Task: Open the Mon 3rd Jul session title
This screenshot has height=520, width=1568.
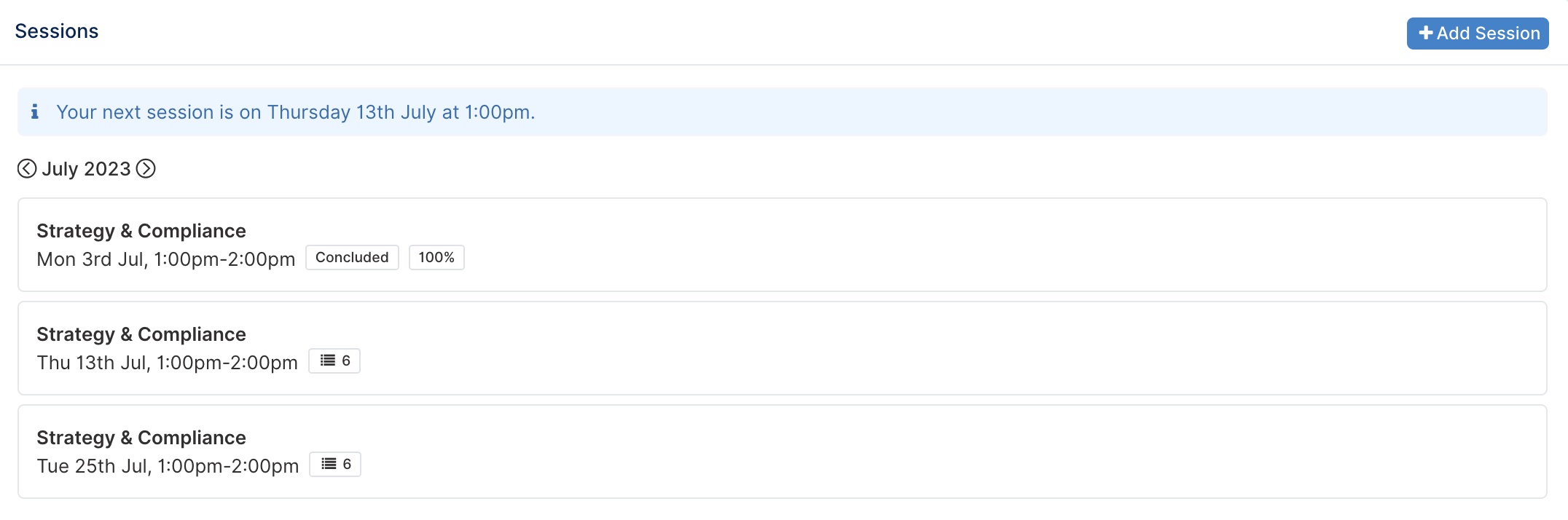Action: pos(141,231)
